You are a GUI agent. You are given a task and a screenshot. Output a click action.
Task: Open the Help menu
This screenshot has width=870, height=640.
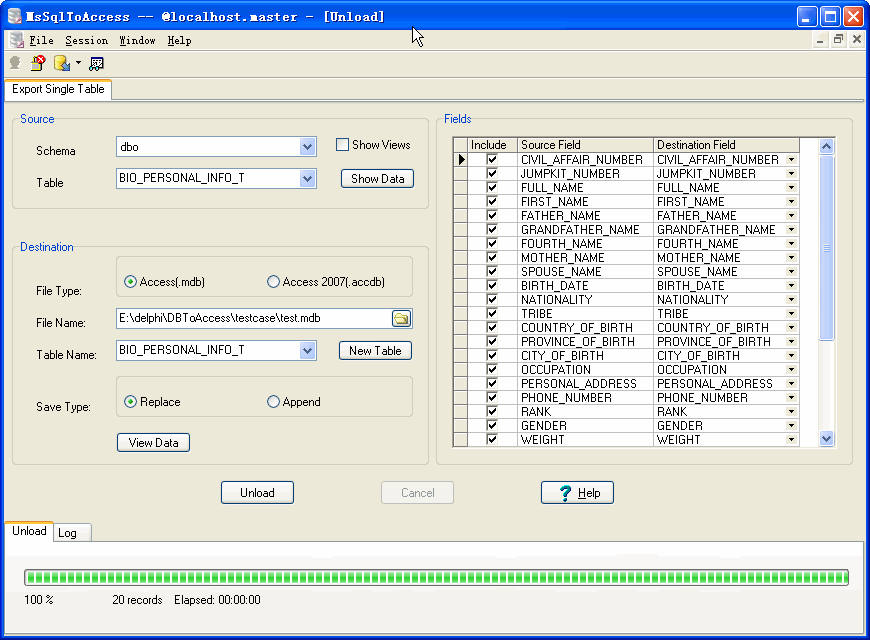tap(180, 41)
